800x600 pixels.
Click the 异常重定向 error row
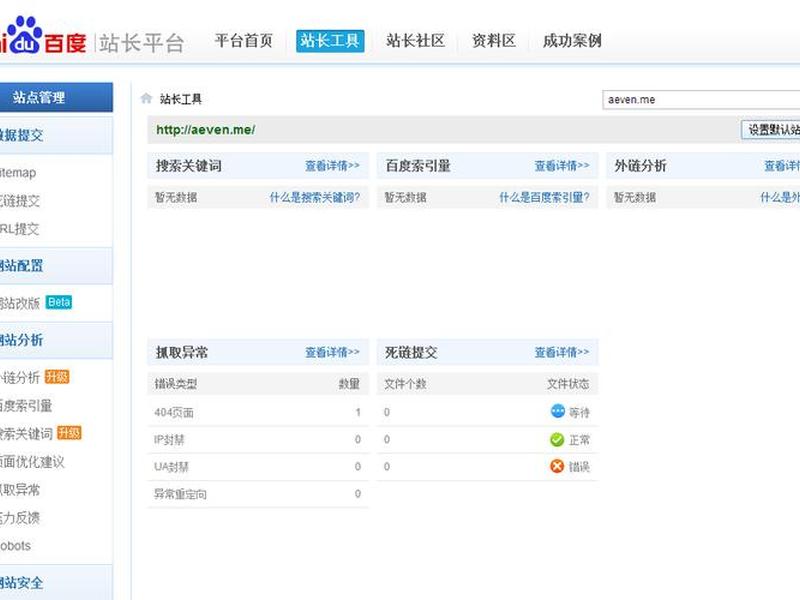(x=258, y=494)
